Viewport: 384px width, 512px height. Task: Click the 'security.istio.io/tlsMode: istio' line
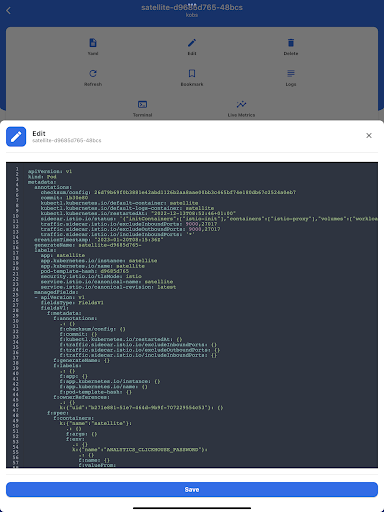coord(91,276)
